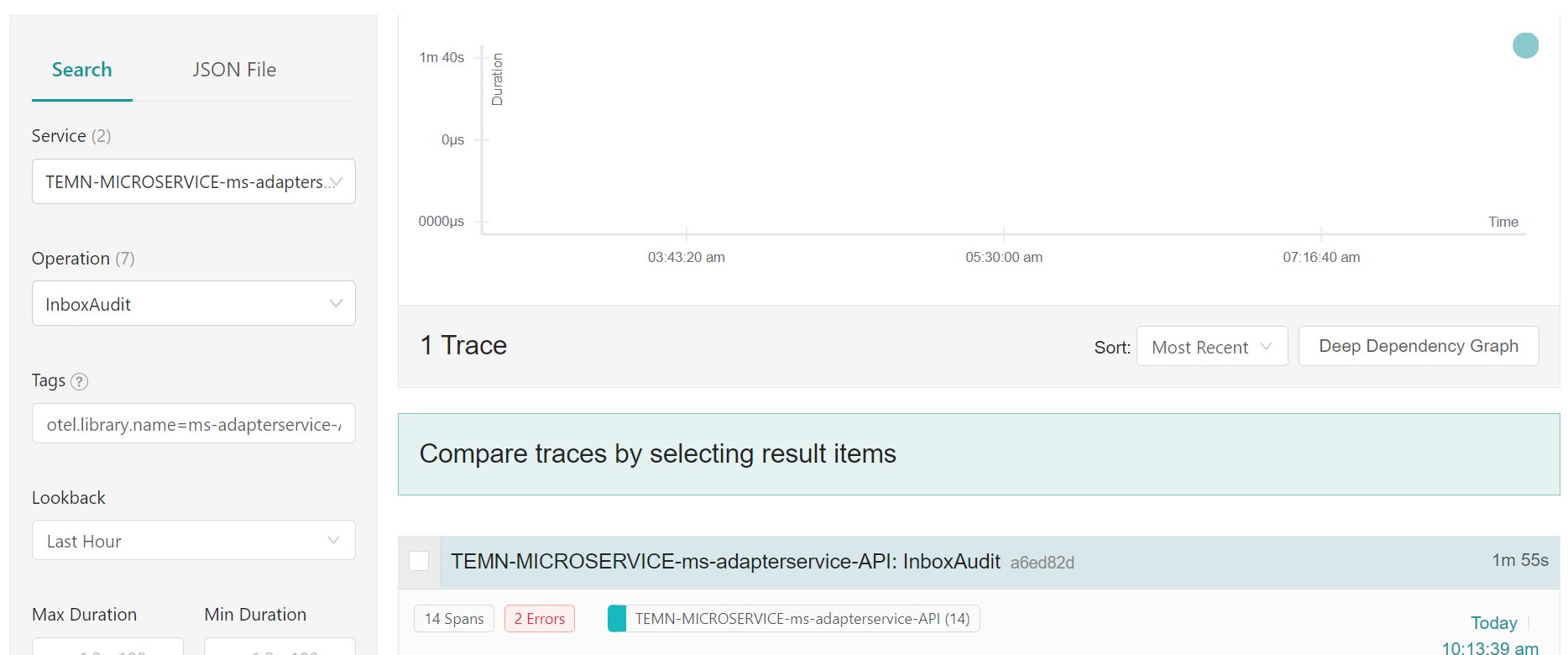Change the Sort dropdown from Most Recent
This screenshot has width=1568, height=655.
1210,347
